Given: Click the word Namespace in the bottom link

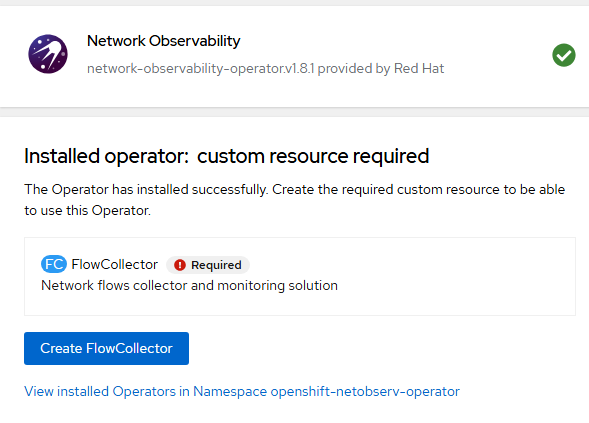Looking at the screenshot, I should tap(230, 391).
